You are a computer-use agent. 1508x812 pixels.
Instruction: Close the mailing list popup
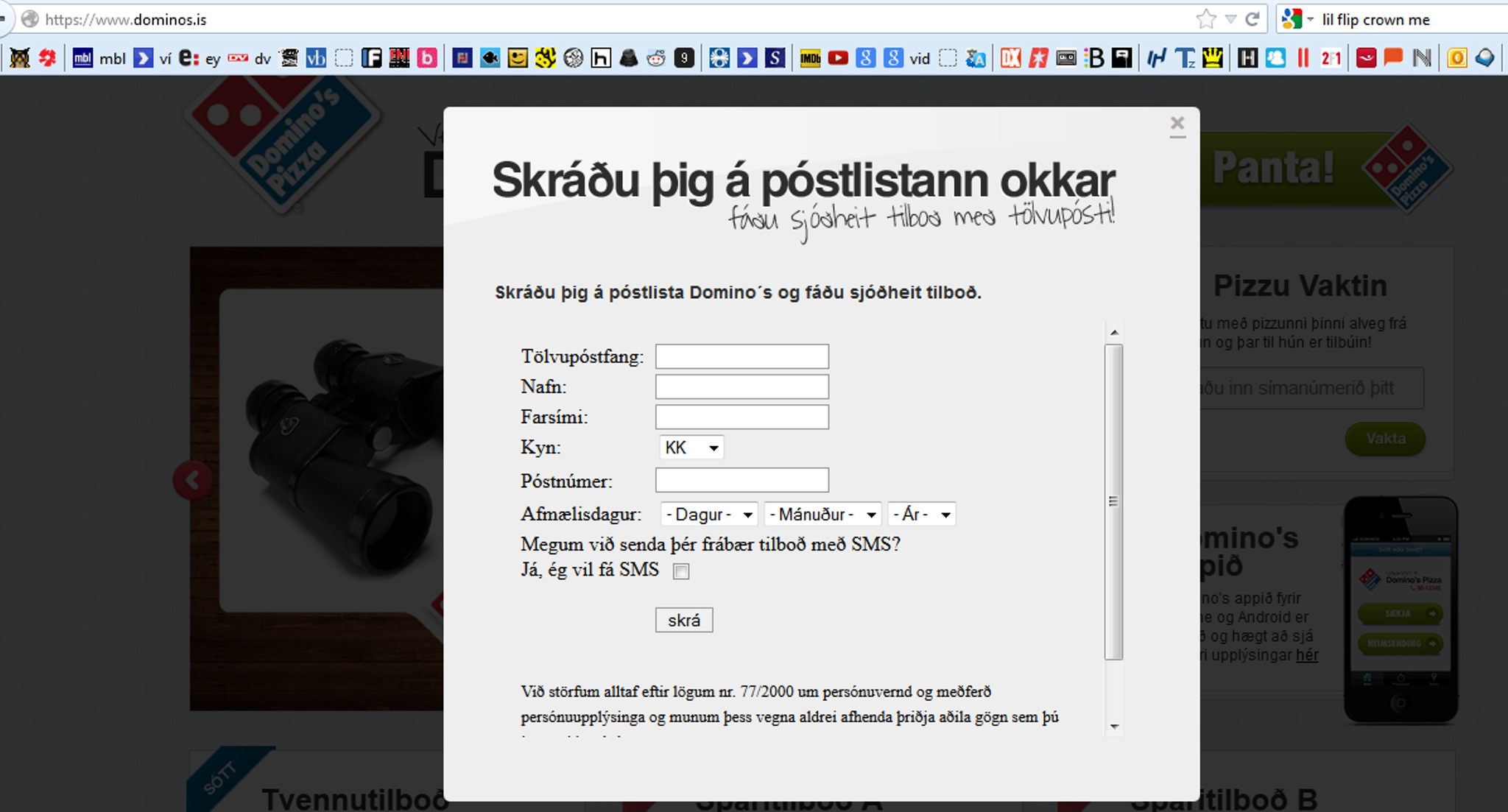click(1177, 124)
